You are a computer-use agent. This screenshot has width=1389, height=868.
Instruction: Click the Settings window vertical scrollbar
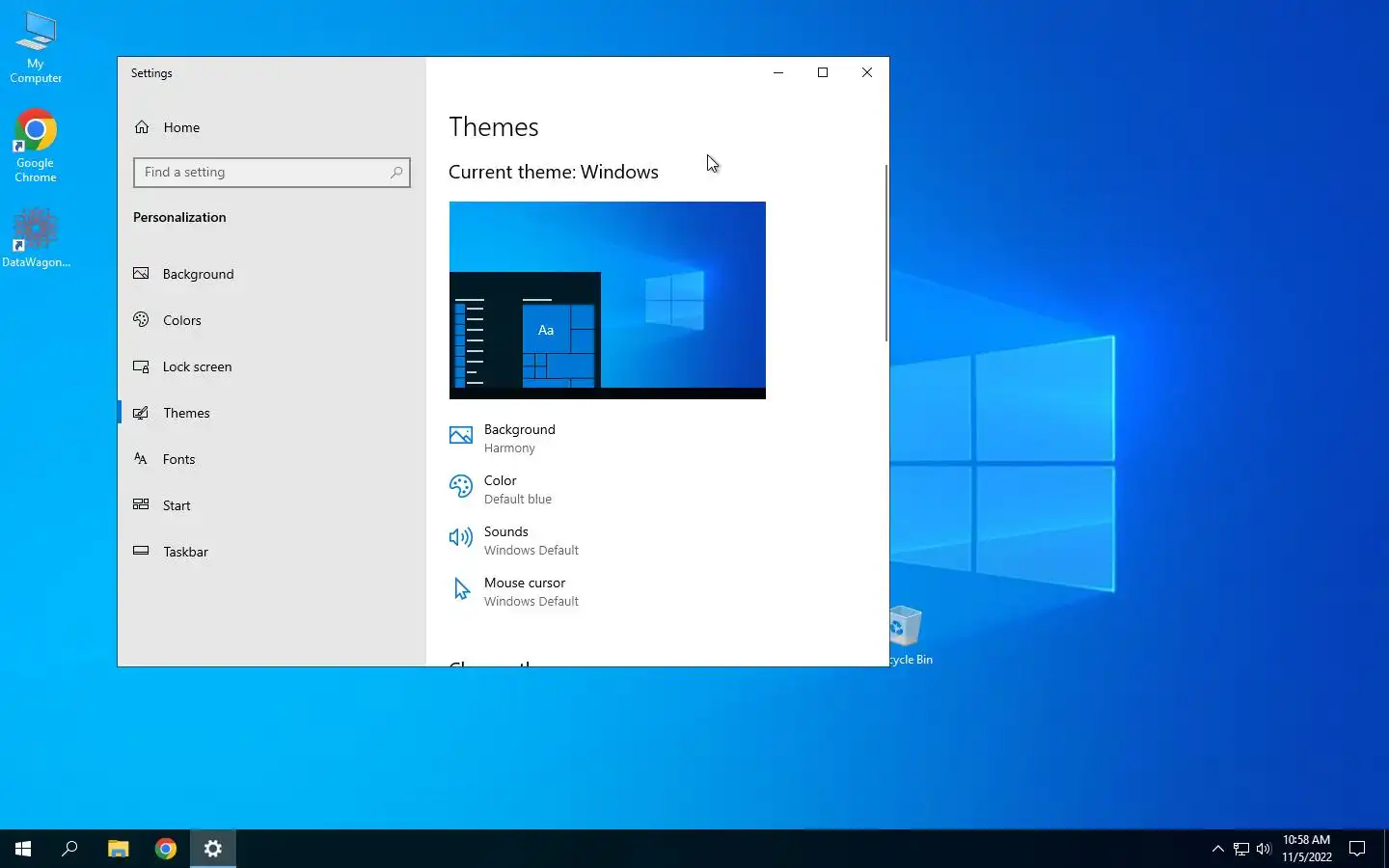click(885, 253)
